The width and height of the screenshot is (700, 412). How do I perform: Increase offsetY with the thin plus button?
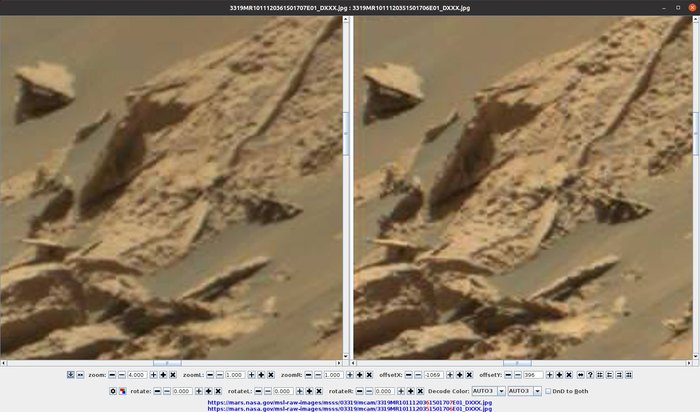click(550, 375)
